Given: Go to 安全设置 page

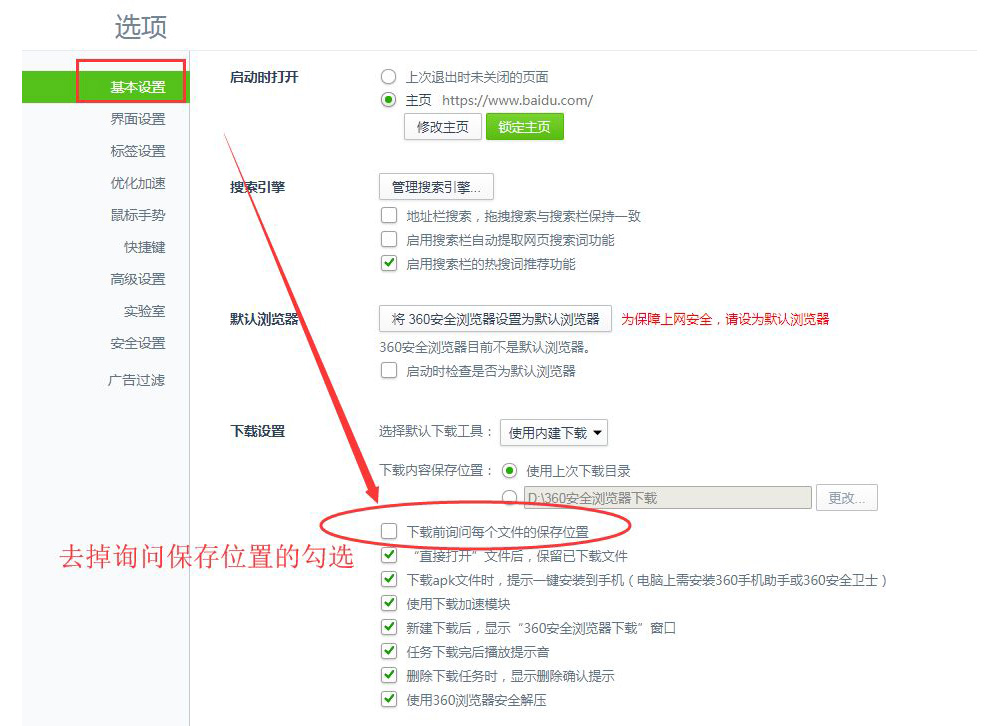Looking at the screenshot, I should coord(138,343).
